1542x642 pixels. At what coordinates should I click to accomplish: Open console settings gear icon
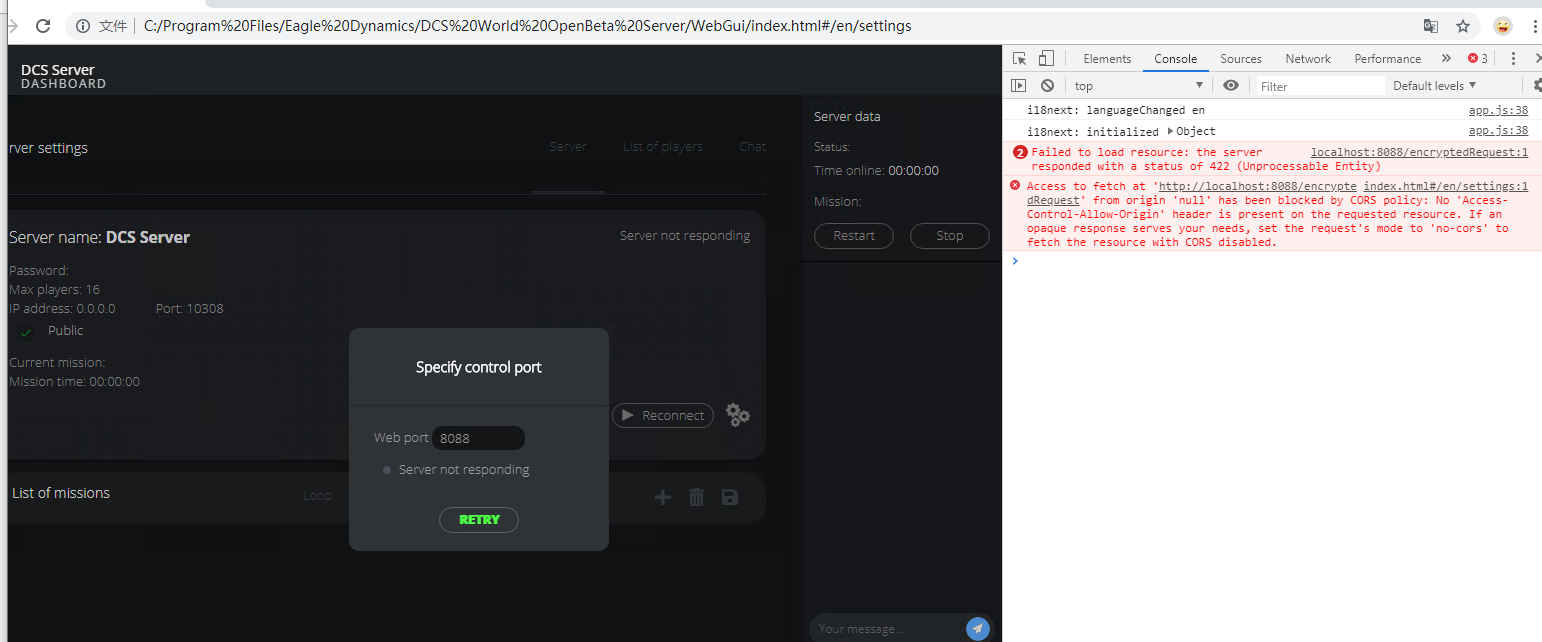tap(1537, 86)
